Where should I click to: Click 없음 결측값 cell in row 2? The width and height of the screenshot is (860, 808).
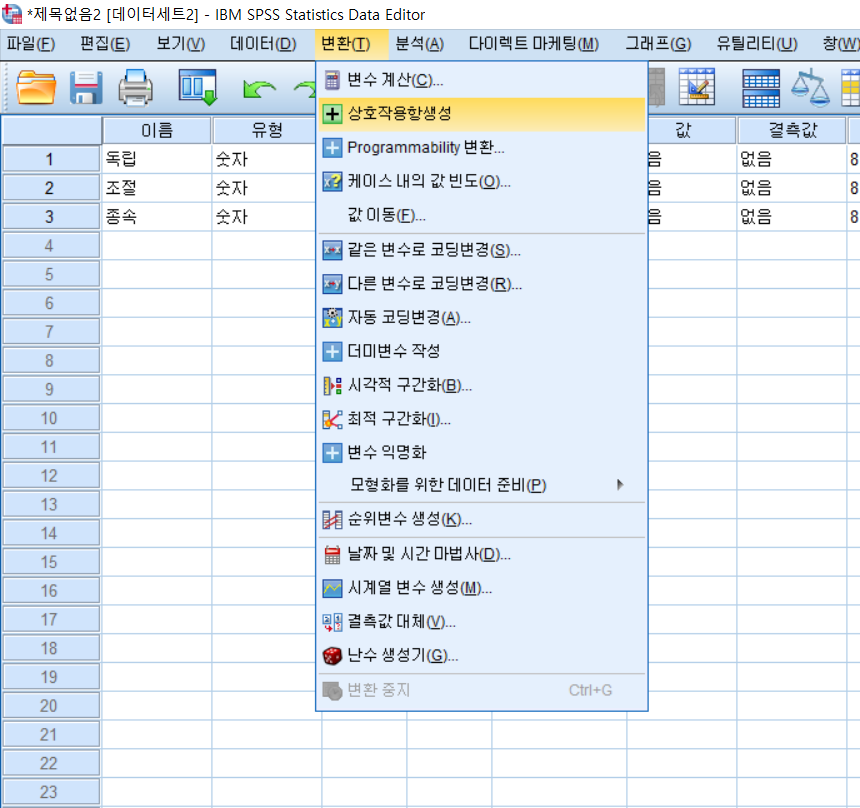point(792,188)
